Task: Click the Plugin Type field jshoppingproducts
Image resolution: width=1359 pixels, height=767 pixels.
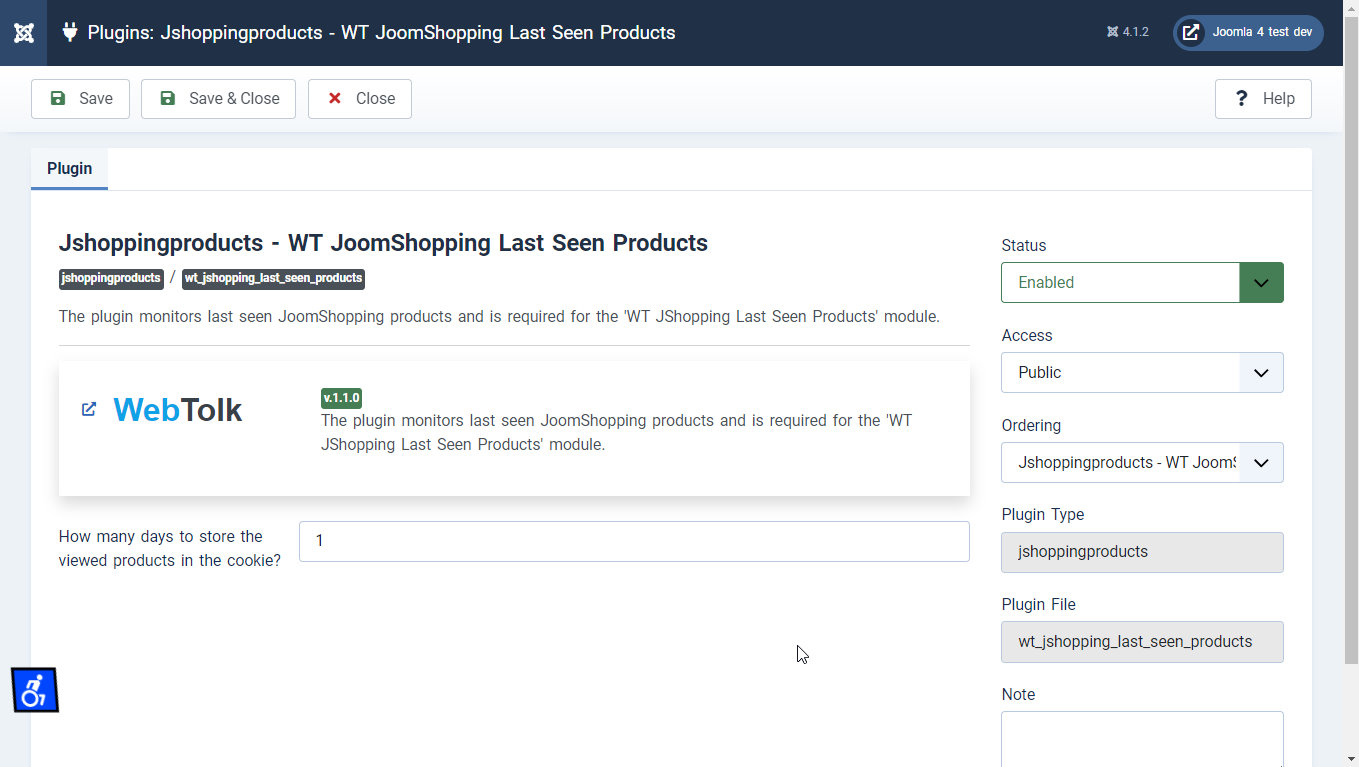Action: [x=1141, y=552]
